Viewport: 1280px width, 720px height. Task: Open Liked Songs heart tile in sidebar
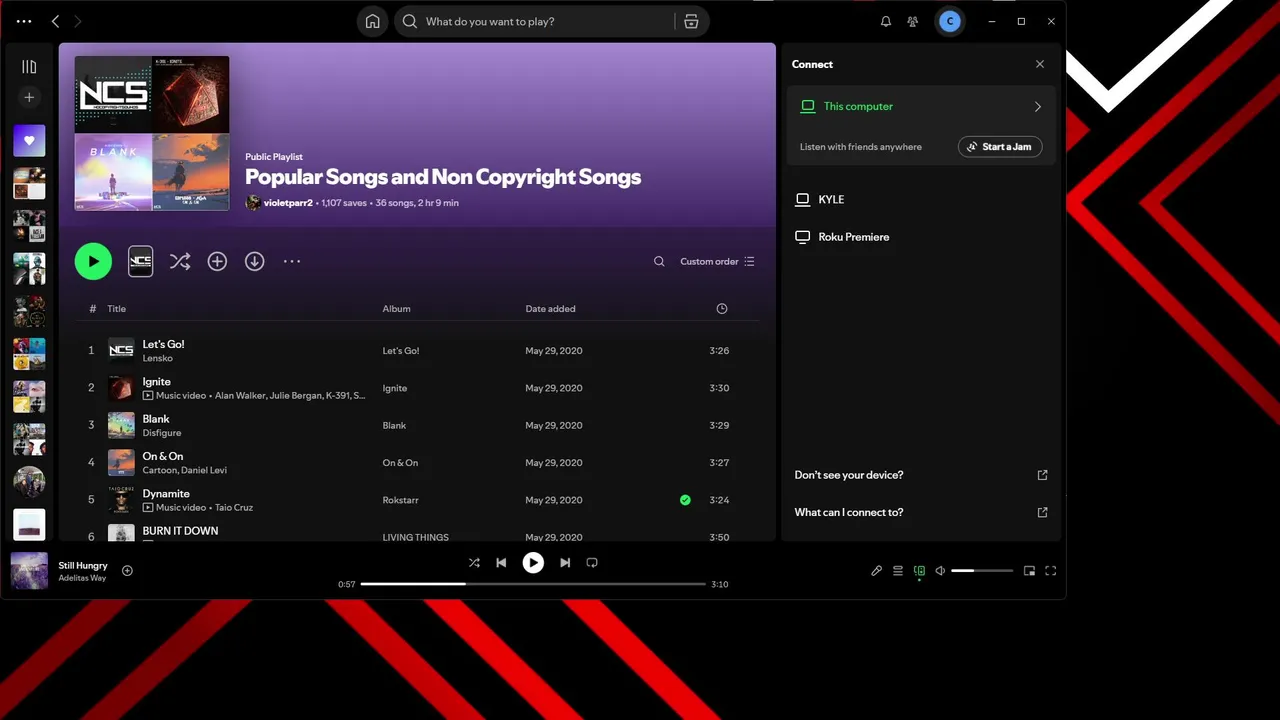pos(29,141)
